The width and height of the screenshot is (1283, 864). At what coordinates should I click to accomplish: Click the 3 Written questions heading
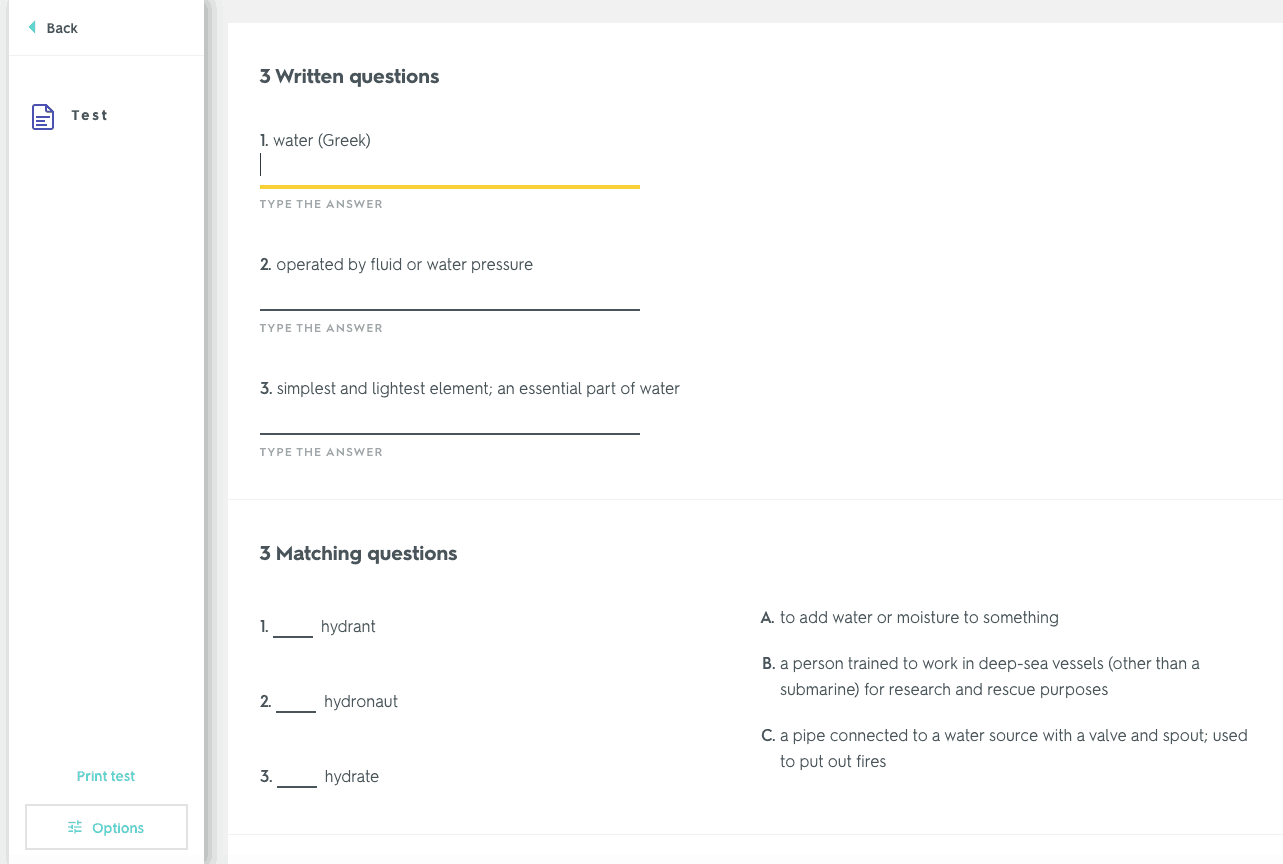click(x=349, y=77)
